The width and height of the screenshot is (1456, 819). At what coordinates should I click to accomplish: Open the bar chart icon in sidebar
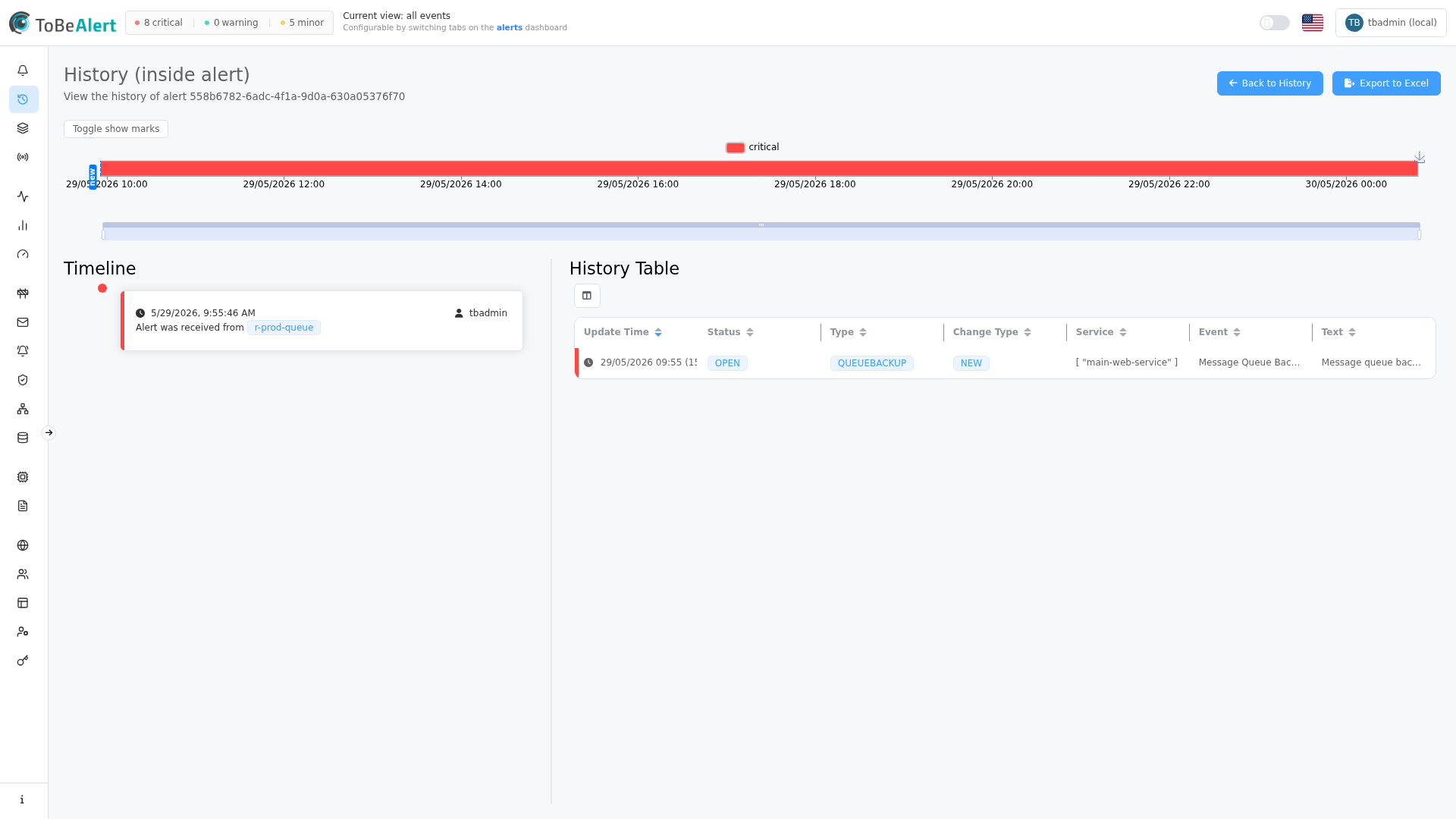coord(23,225)
